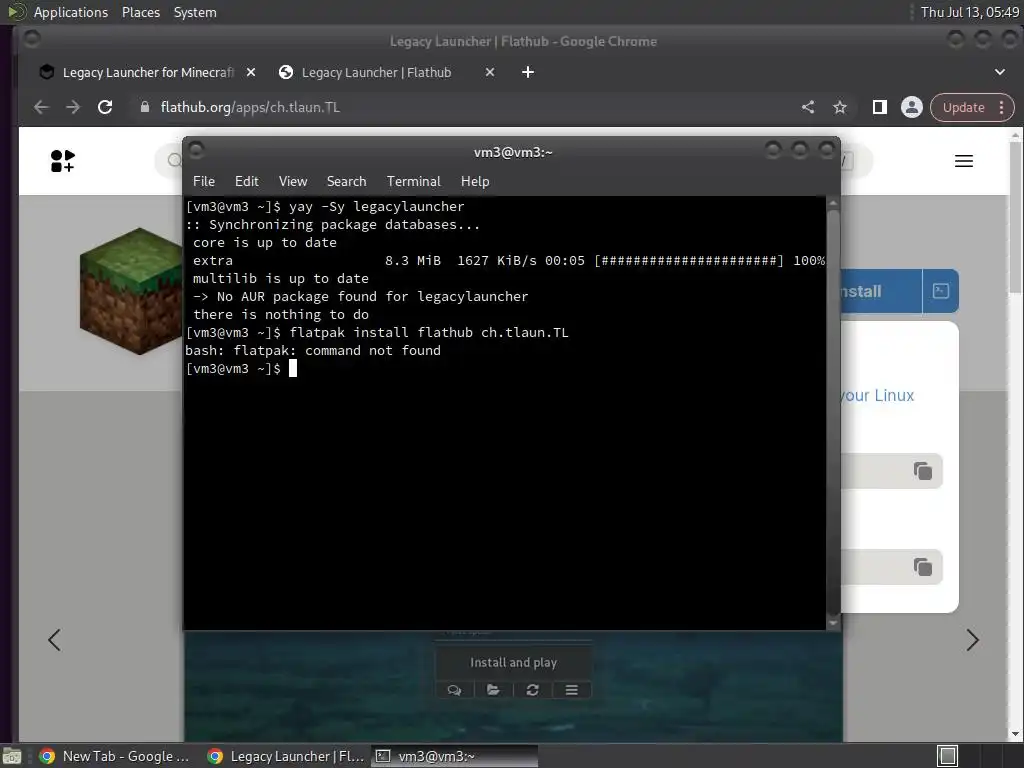
Task: Click the terminal window scrollbar
Action: pos(833,413)
